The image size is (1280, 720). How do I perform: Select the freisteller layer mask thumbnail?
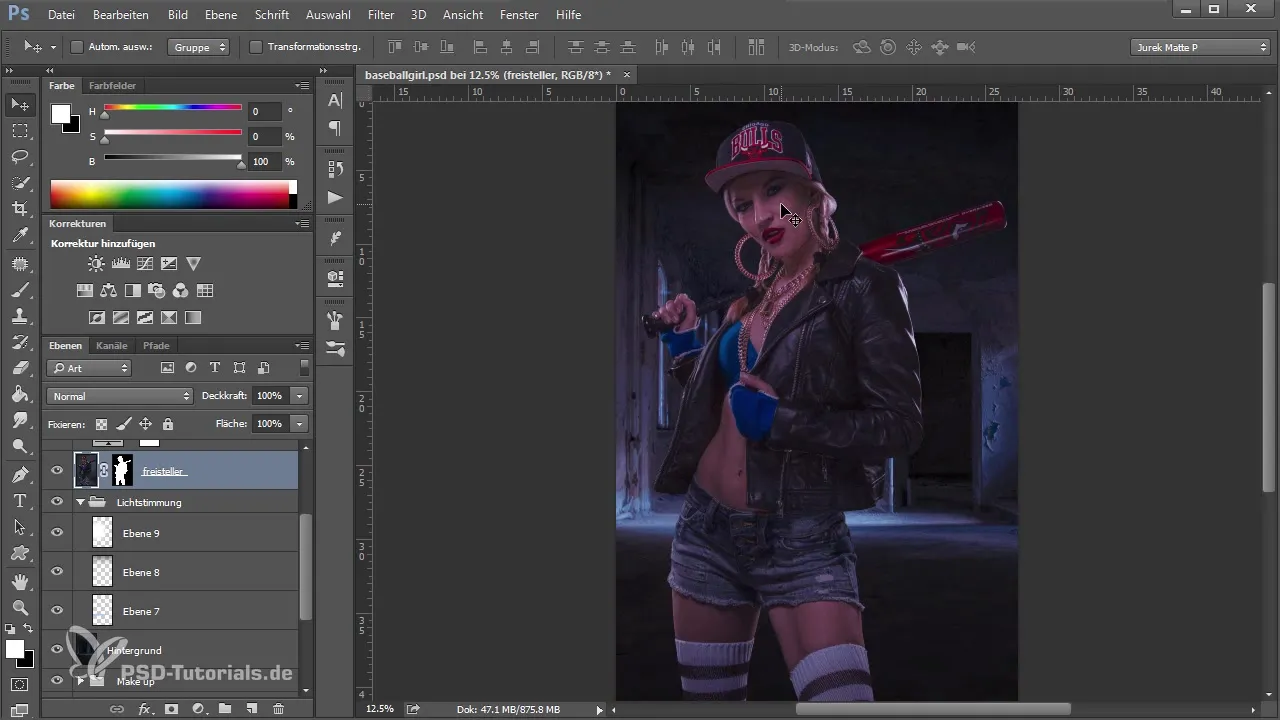point(122,470)
